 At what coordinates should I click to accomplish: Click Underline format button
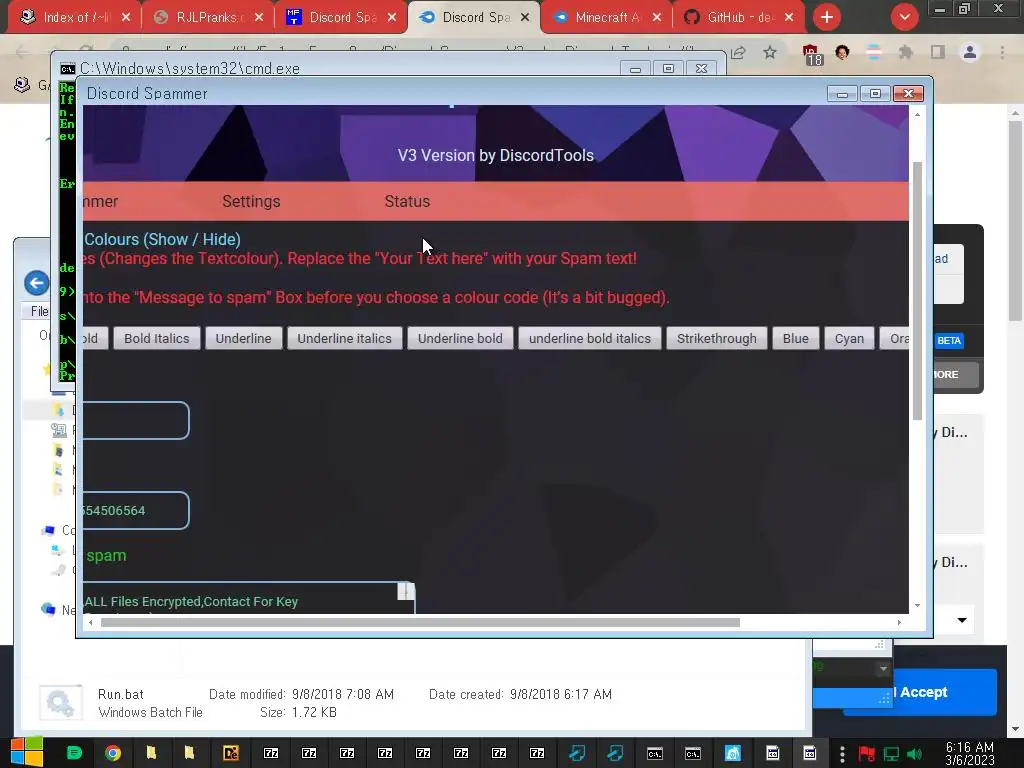point(244,338)
